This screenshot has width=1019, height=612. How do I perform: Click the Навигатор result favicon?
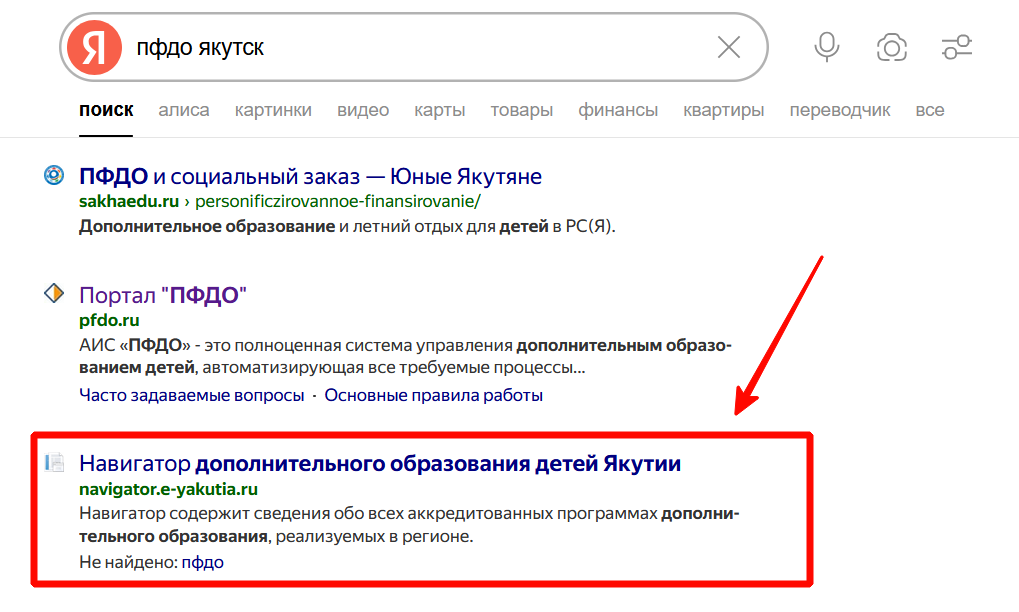54,463
